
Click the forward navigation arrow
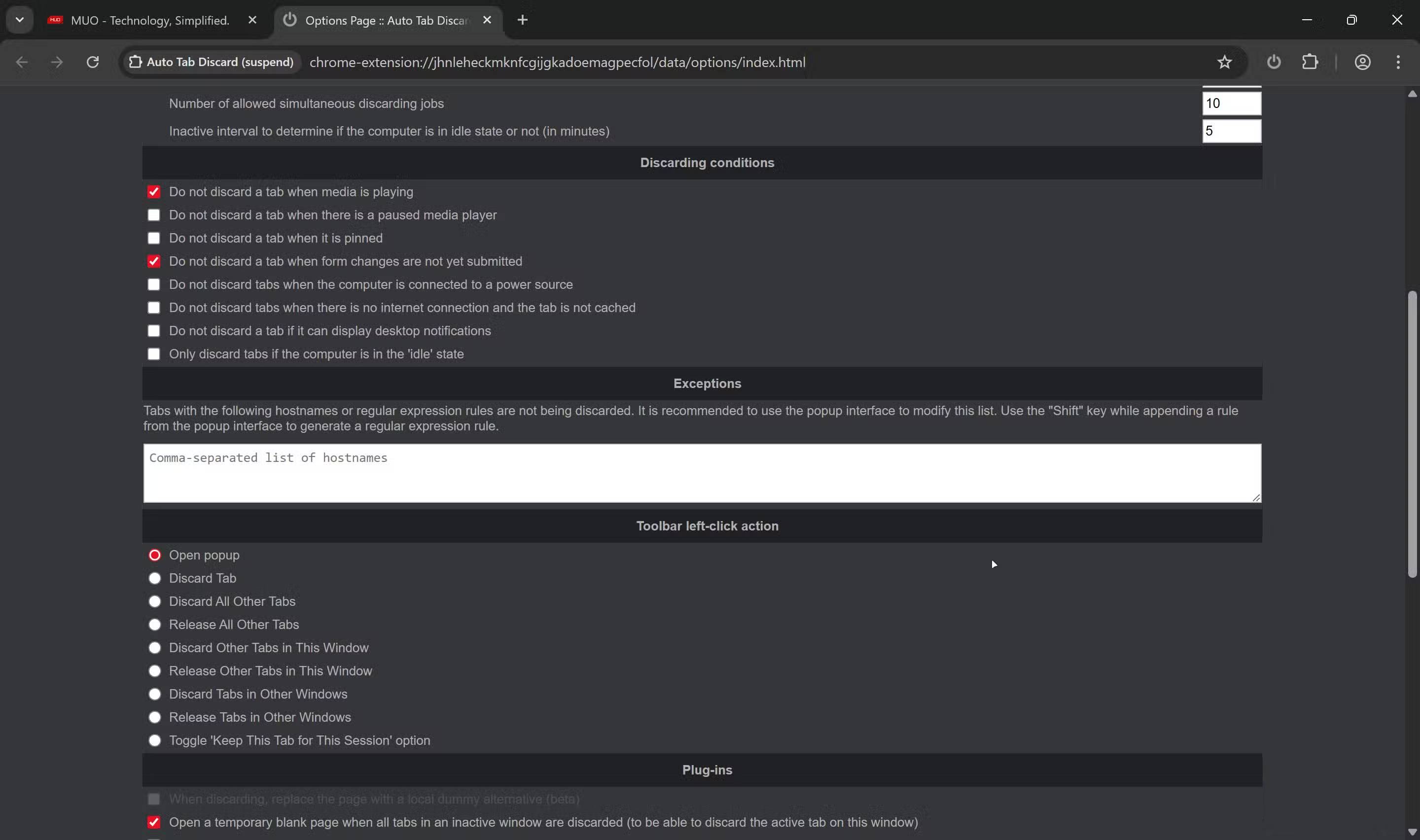pyautogui.click(x=57, y=62)
